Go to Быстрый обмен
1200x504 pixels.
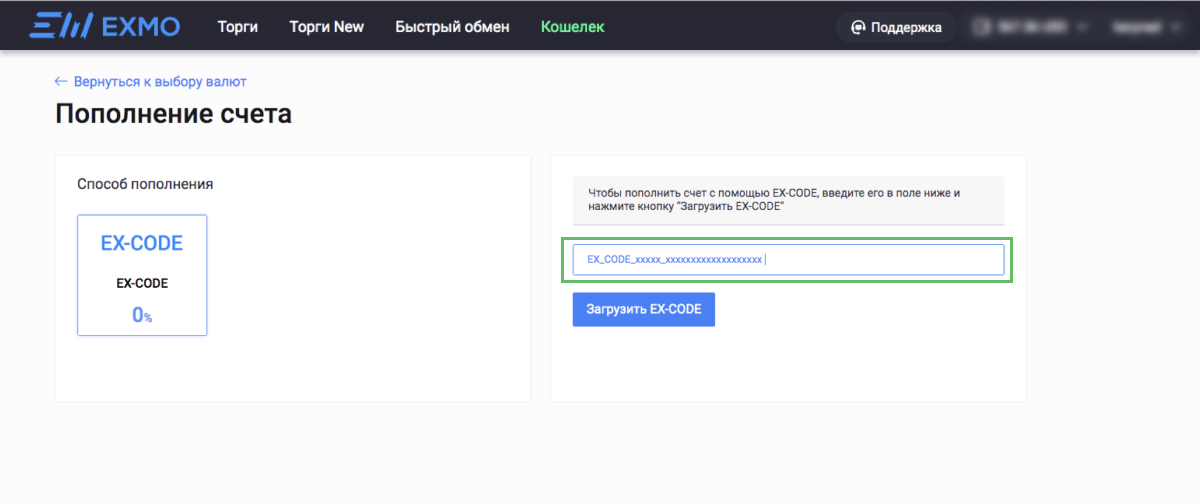click(452, 27)
